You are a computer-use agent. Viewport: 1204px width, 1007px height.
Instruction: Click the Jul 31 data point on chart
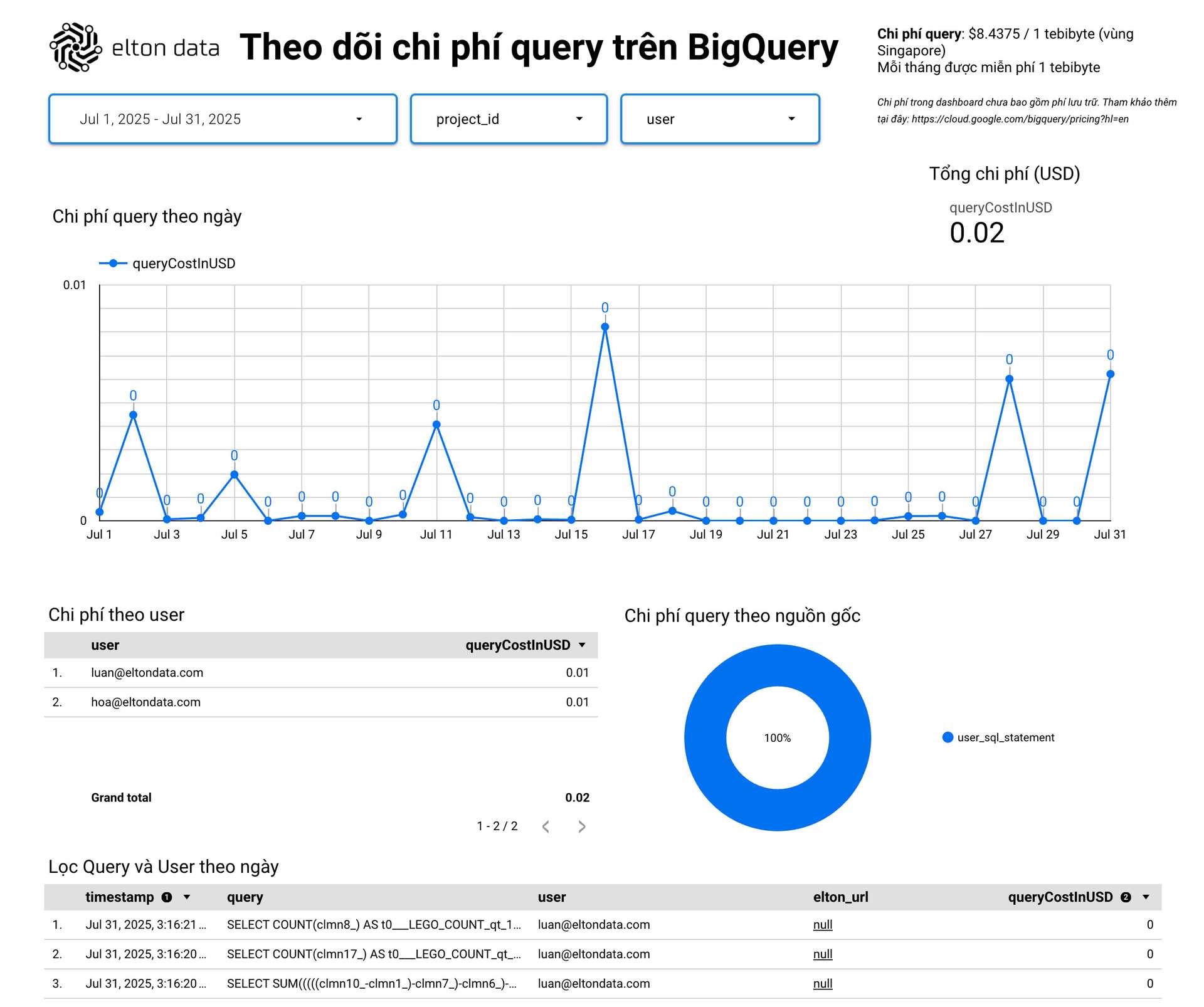[x=1110, y=374]
